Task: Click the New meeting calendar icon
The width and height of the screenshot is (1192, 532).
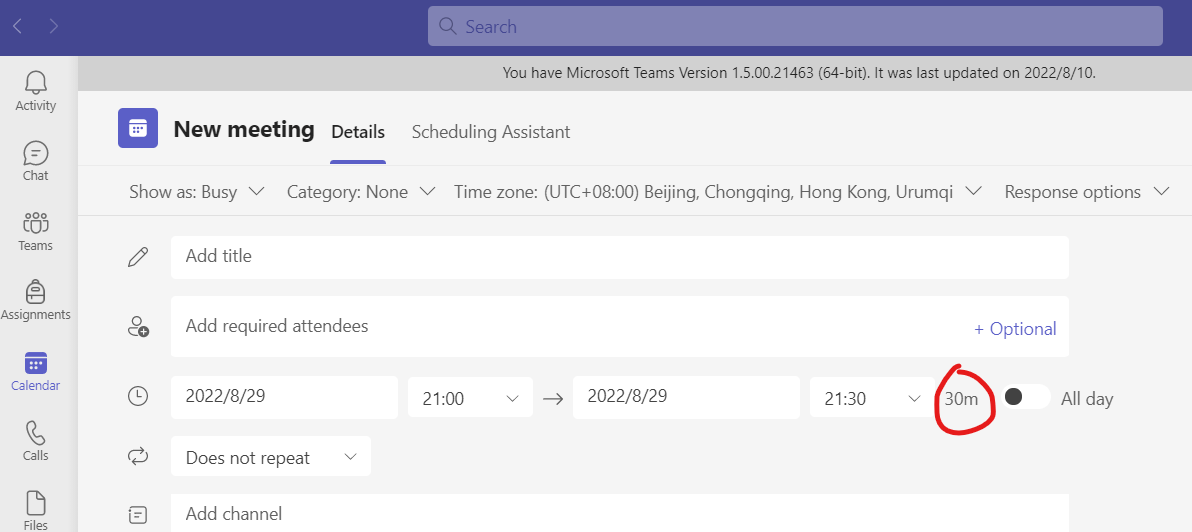Action: [x=138, y=128]
